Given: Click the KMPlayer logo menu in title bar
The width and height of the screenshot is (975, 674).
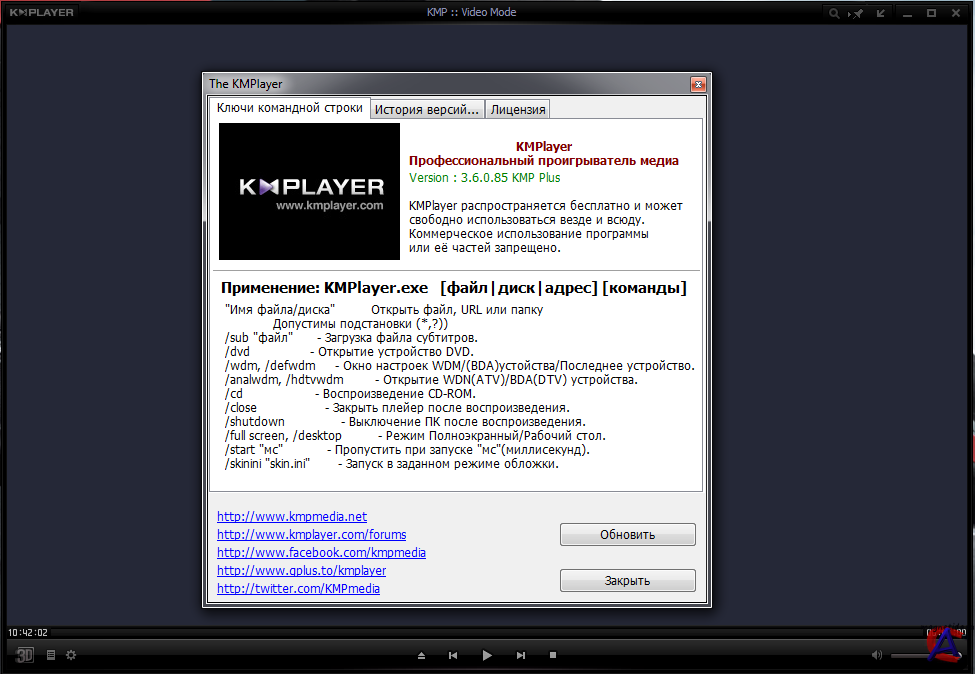Looking at the screenshot, I should [42, 12].
